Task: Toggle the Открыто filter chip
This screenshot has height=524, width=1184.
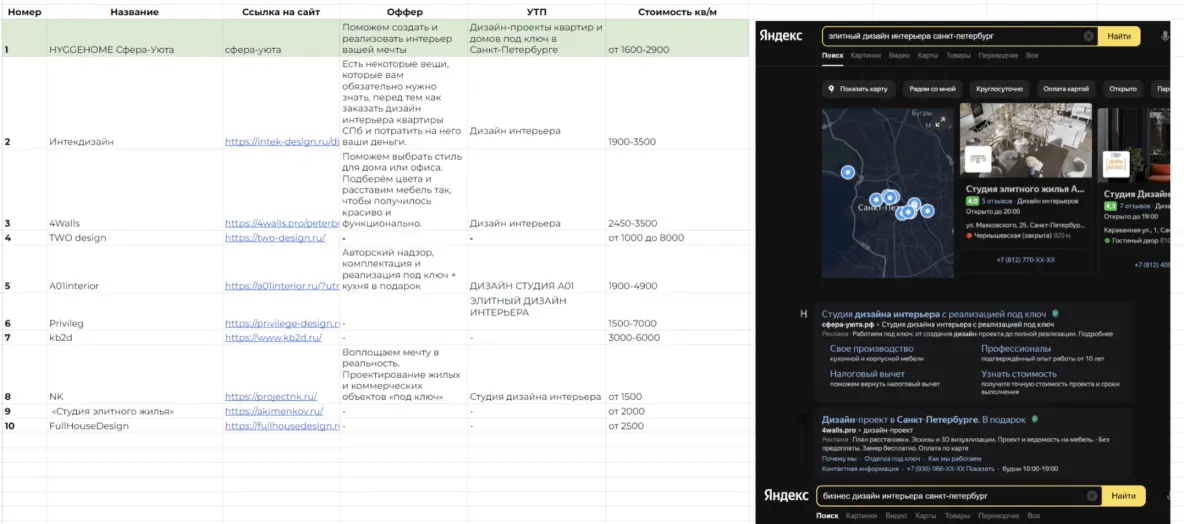Action: (x=1123, y=89)
